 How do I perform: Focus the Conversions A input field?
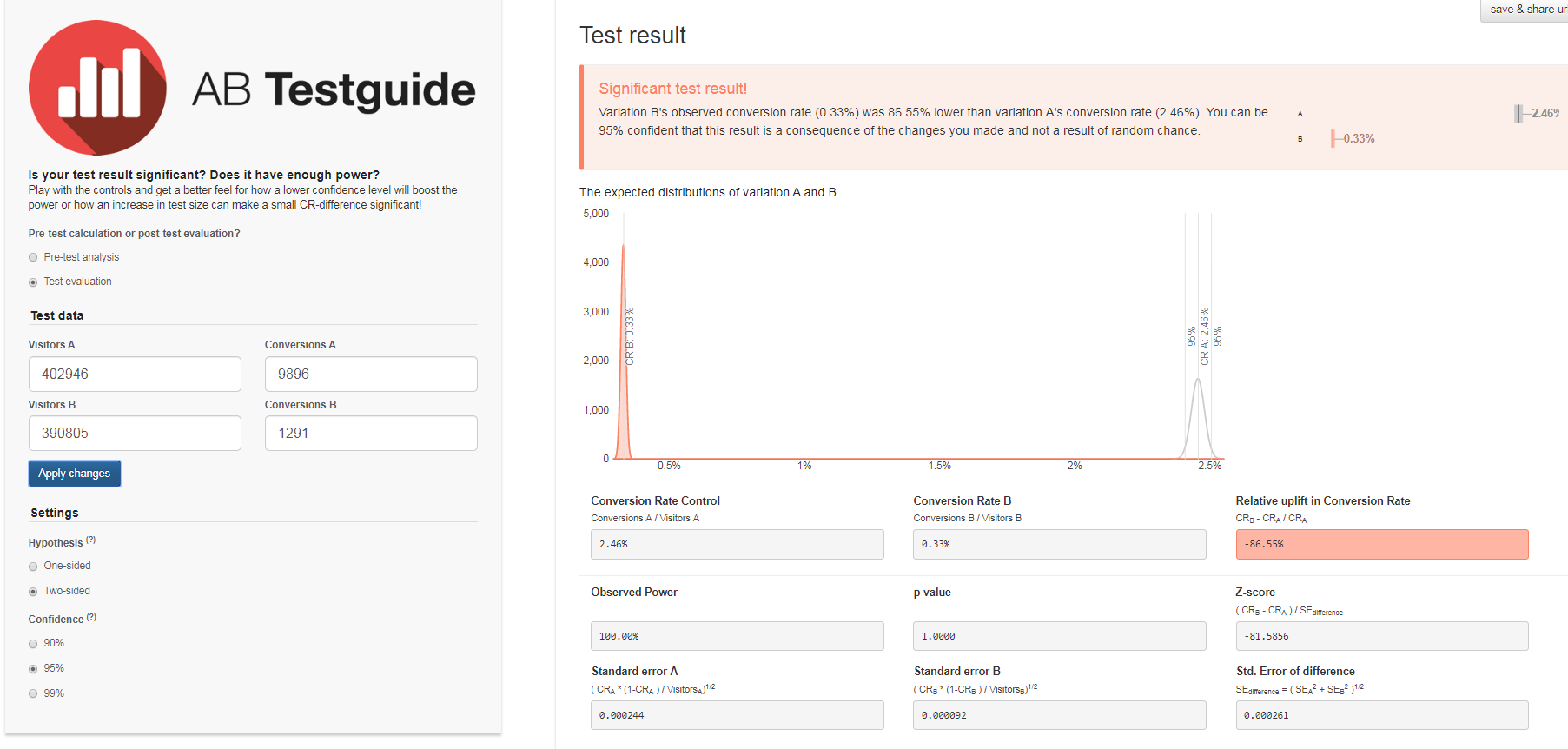tap(371, 374)
